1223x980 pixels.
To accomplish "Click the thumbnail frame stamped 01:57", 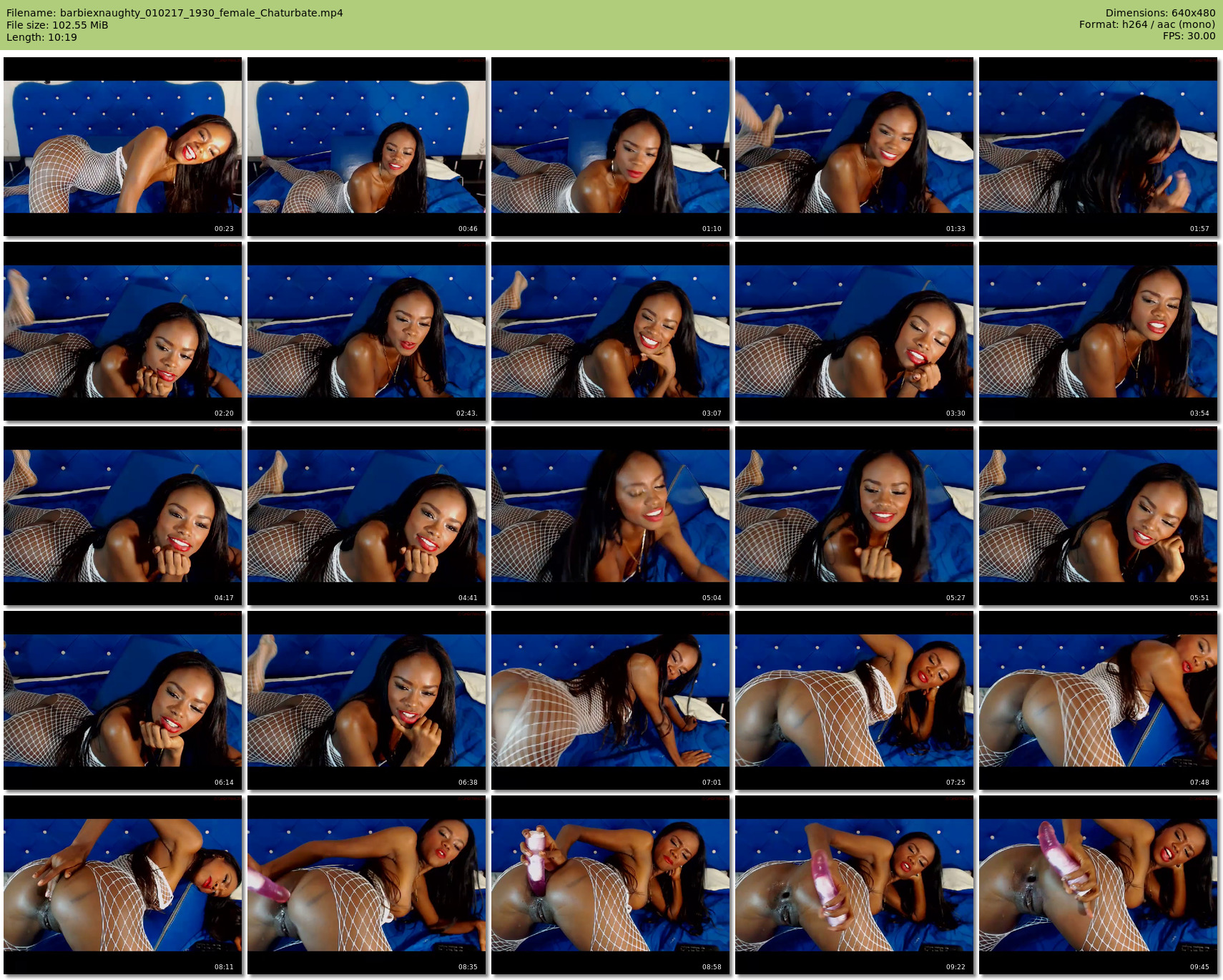I will pos(1099,147).
